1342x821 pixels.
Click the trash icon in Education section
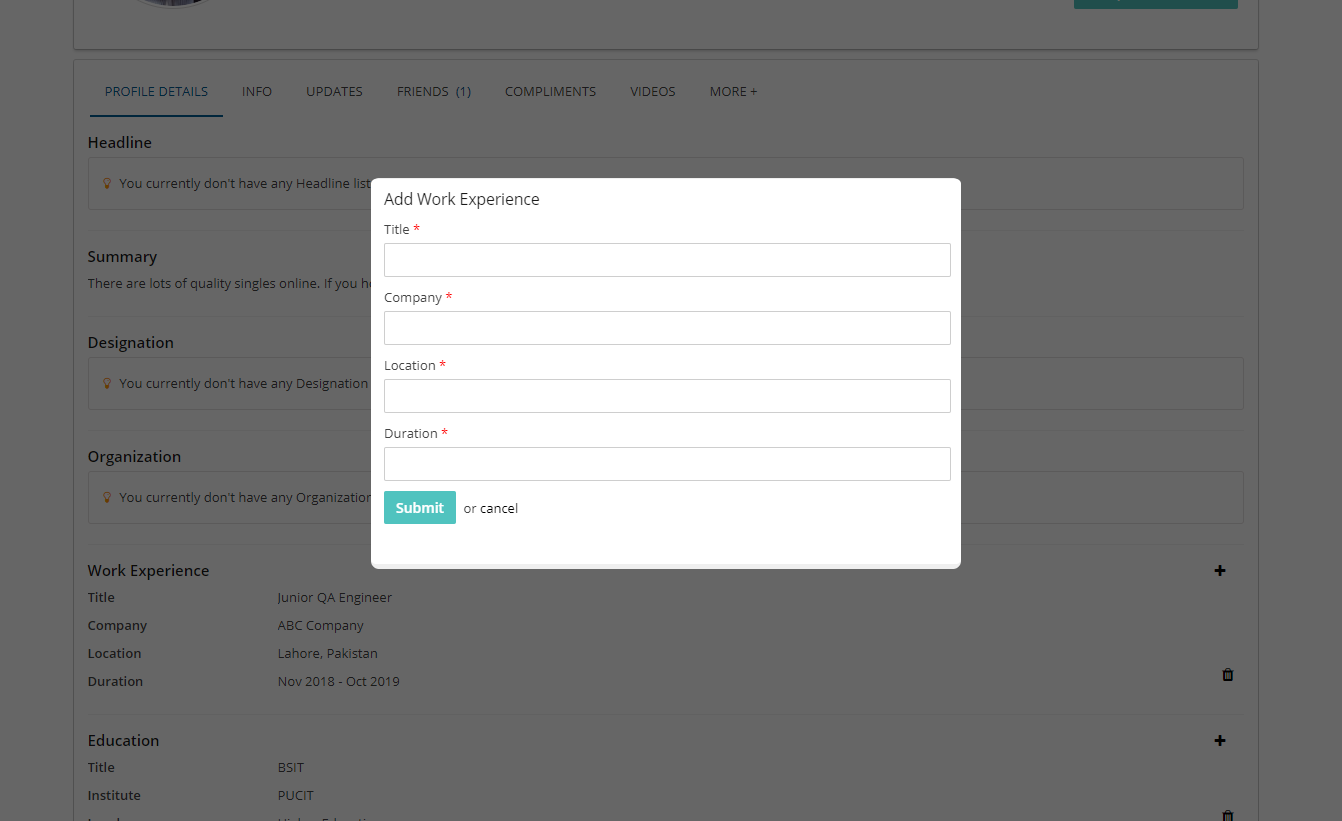click(1227, 815)
